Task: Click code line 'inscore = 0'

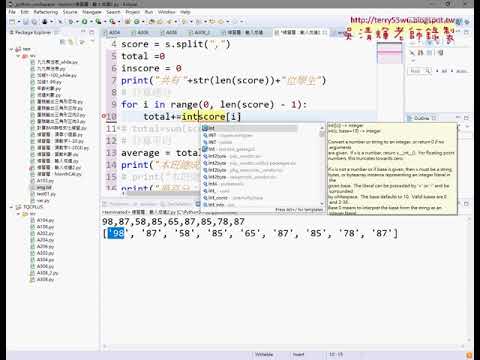Action: point(151,68)
